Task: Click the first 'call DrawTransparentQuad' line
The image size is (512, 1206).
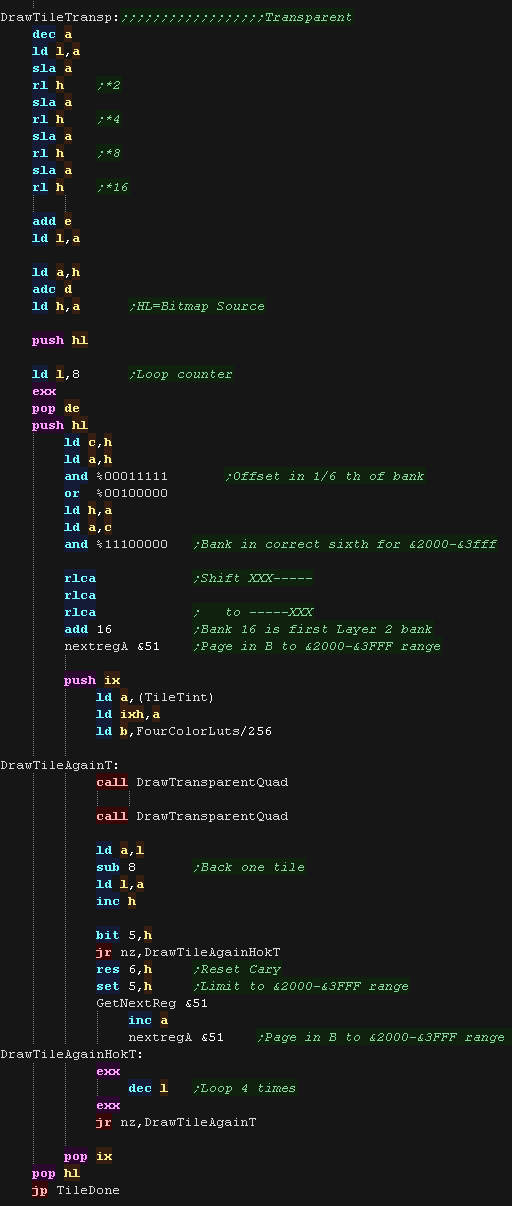Action: (x=192, y=782)
